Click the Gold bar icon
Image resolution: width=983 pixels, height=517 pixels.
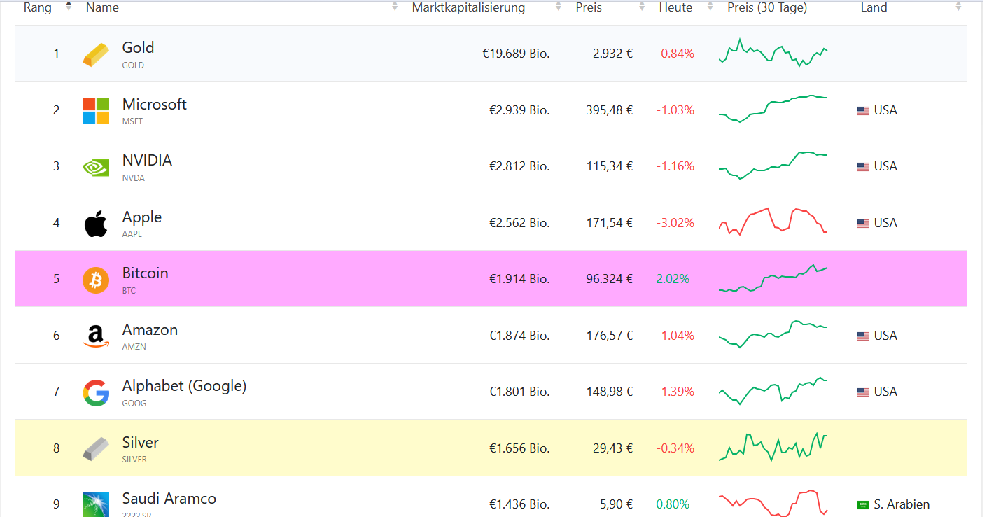[x=96, y=55]
